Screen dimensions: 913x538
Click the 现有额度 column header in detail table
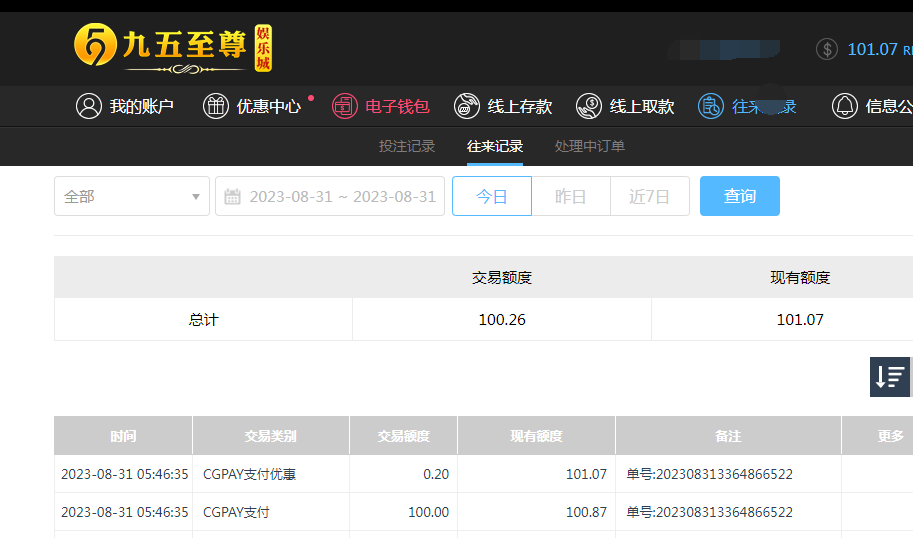point(536,436)
